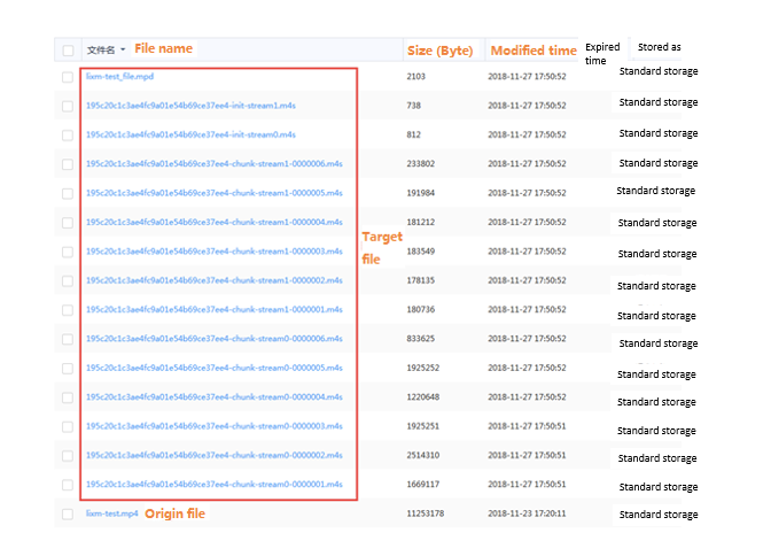
Task: Click the modified time 2018-11-23 17:20:11
Action: coord(527,513)
